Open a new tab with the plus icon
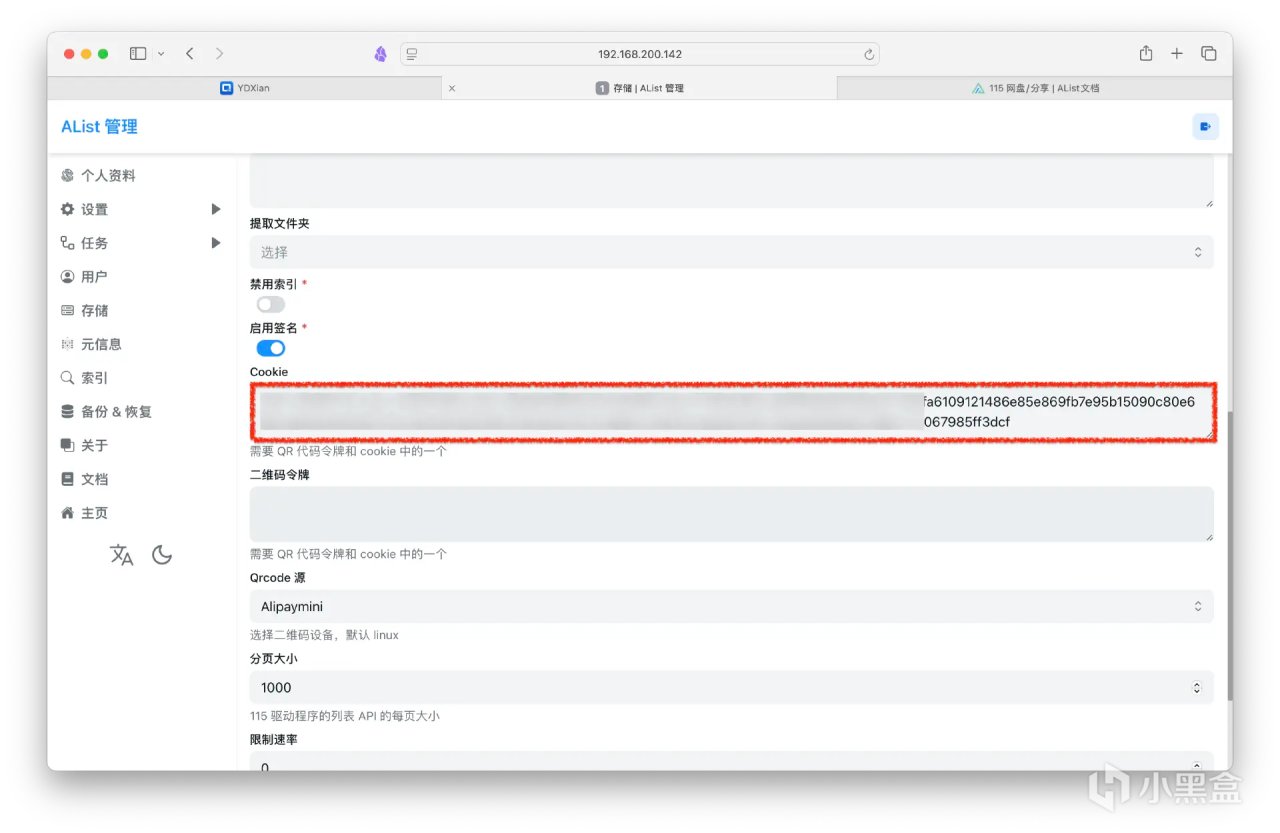This screenshot has height=833, width=1280. coord(1177,54)
